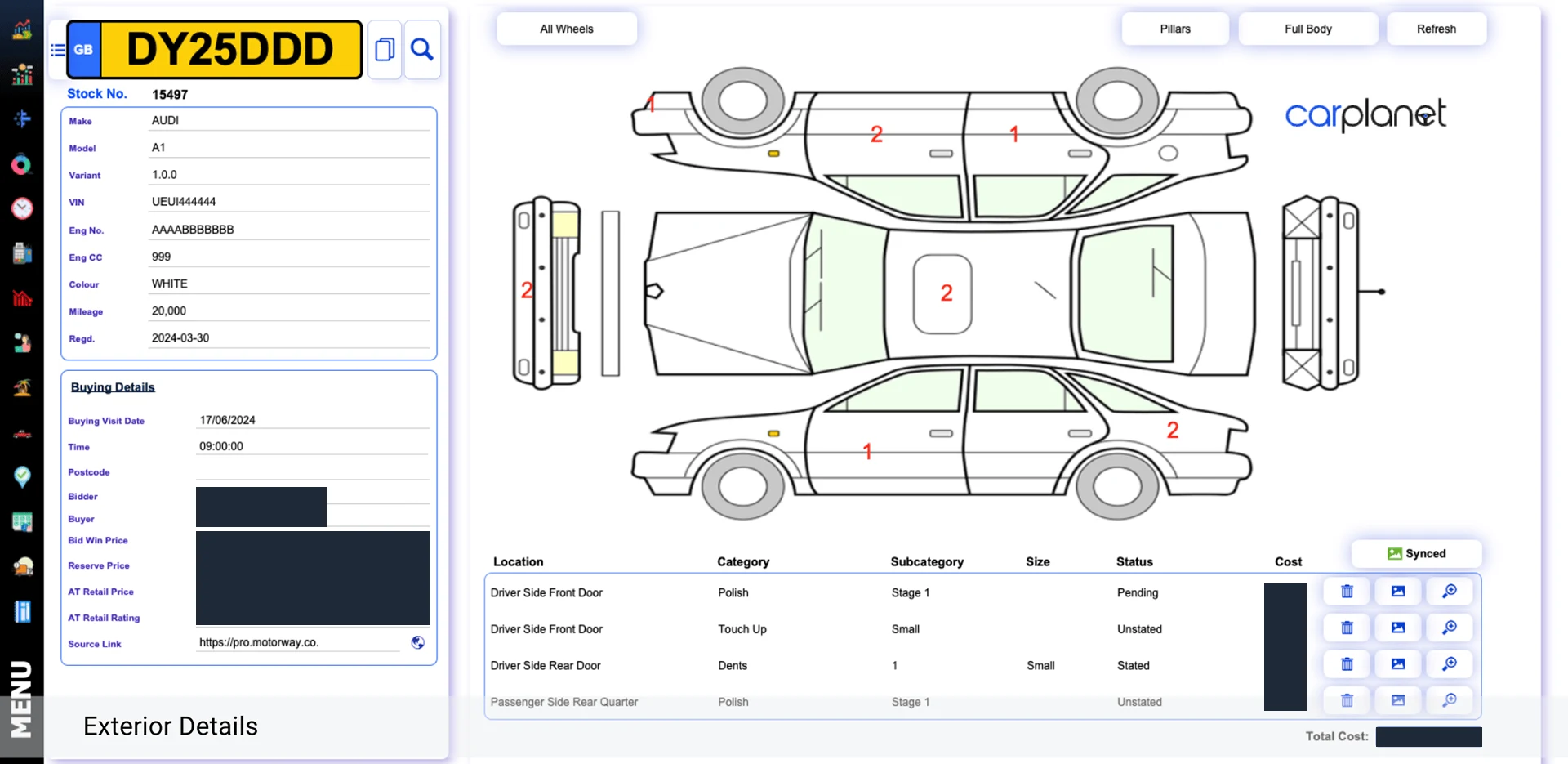Delete the Driver Side Rear Door Dents row
The width and height of the screenshot is (1568, 764).
click(1347, 664)
